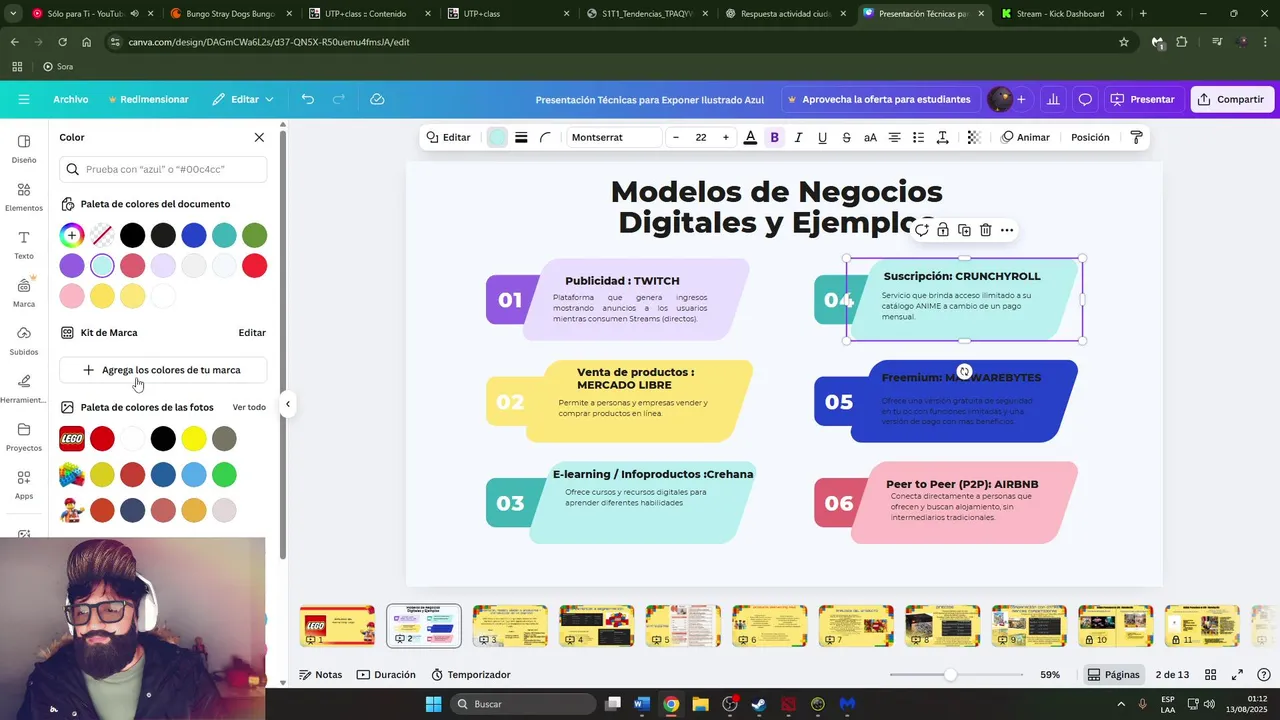
Task: Select the teal document palette swatch
Action: click(224, 235)
